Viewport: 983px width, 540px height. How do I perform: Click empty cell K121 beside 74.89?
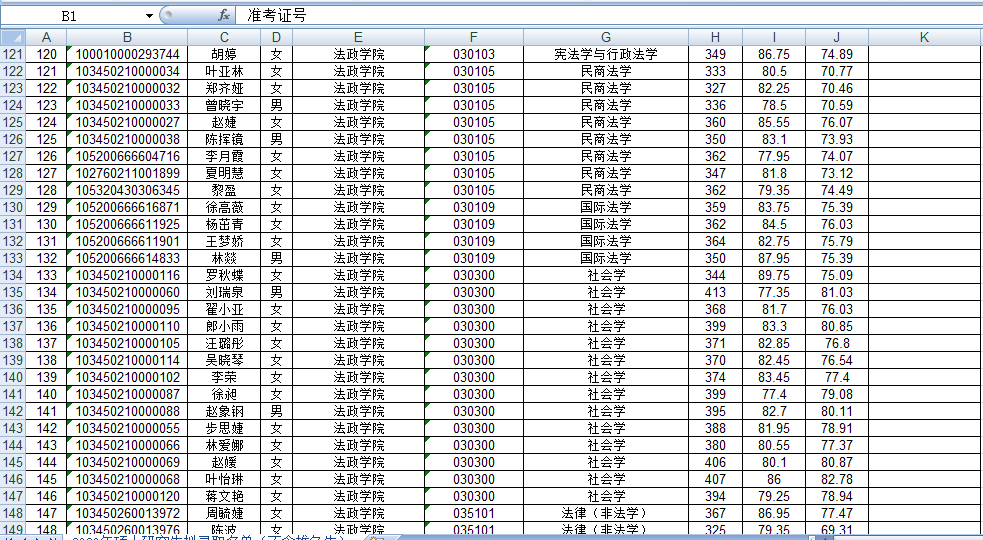[925, 55]
